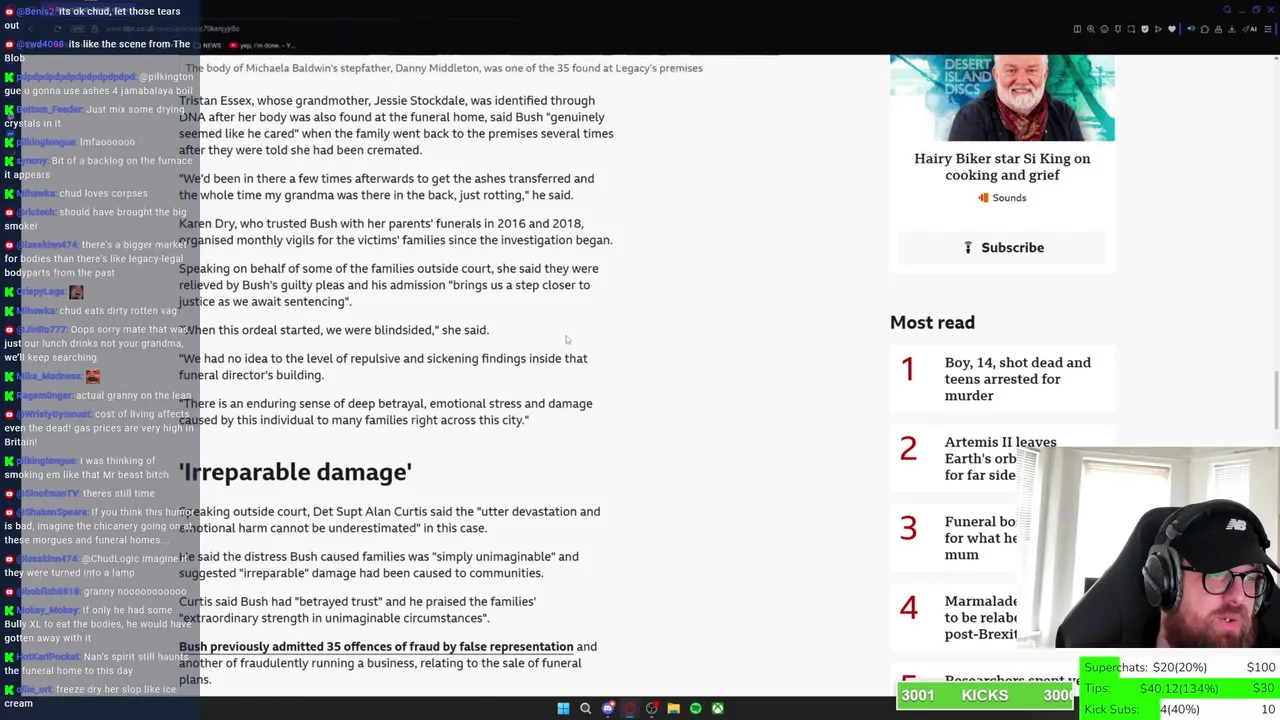Open split screen view in browser toolbar
1280x720 pixels.
pyautogui.click(x=1077, y=29)
